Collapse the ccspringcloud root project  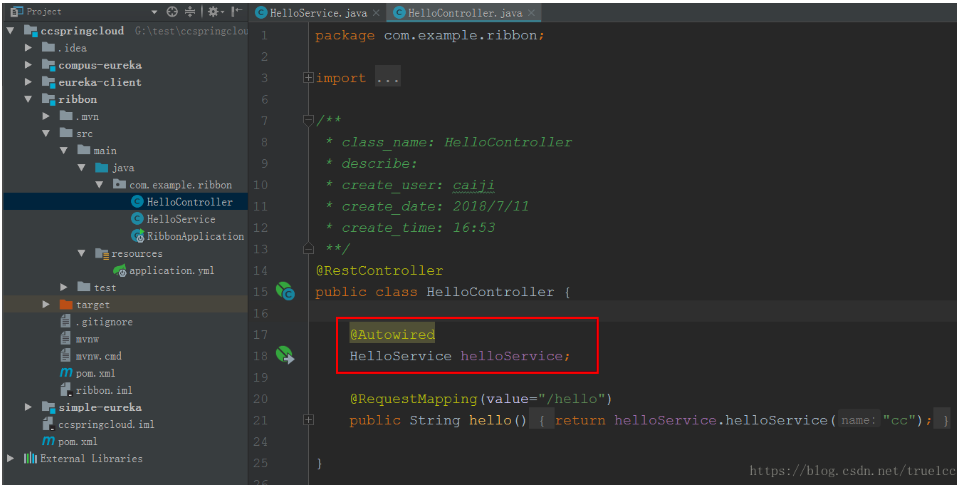10,31
